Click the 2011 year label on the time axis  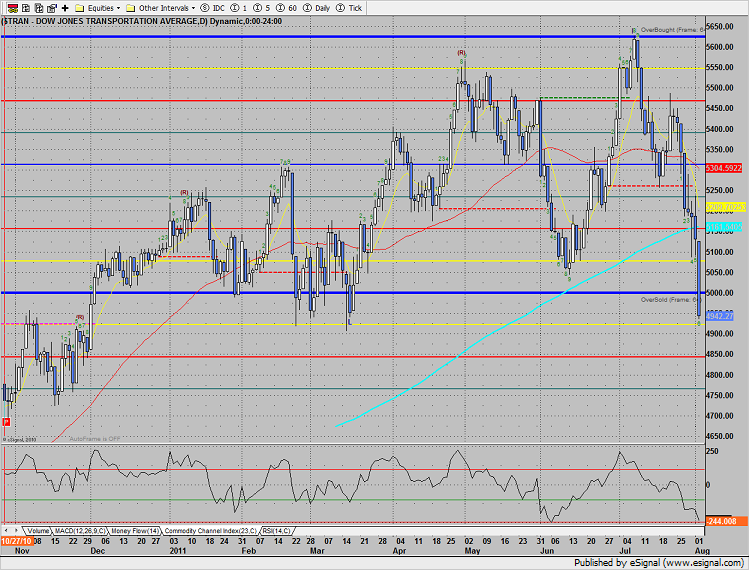coord(178,551)
